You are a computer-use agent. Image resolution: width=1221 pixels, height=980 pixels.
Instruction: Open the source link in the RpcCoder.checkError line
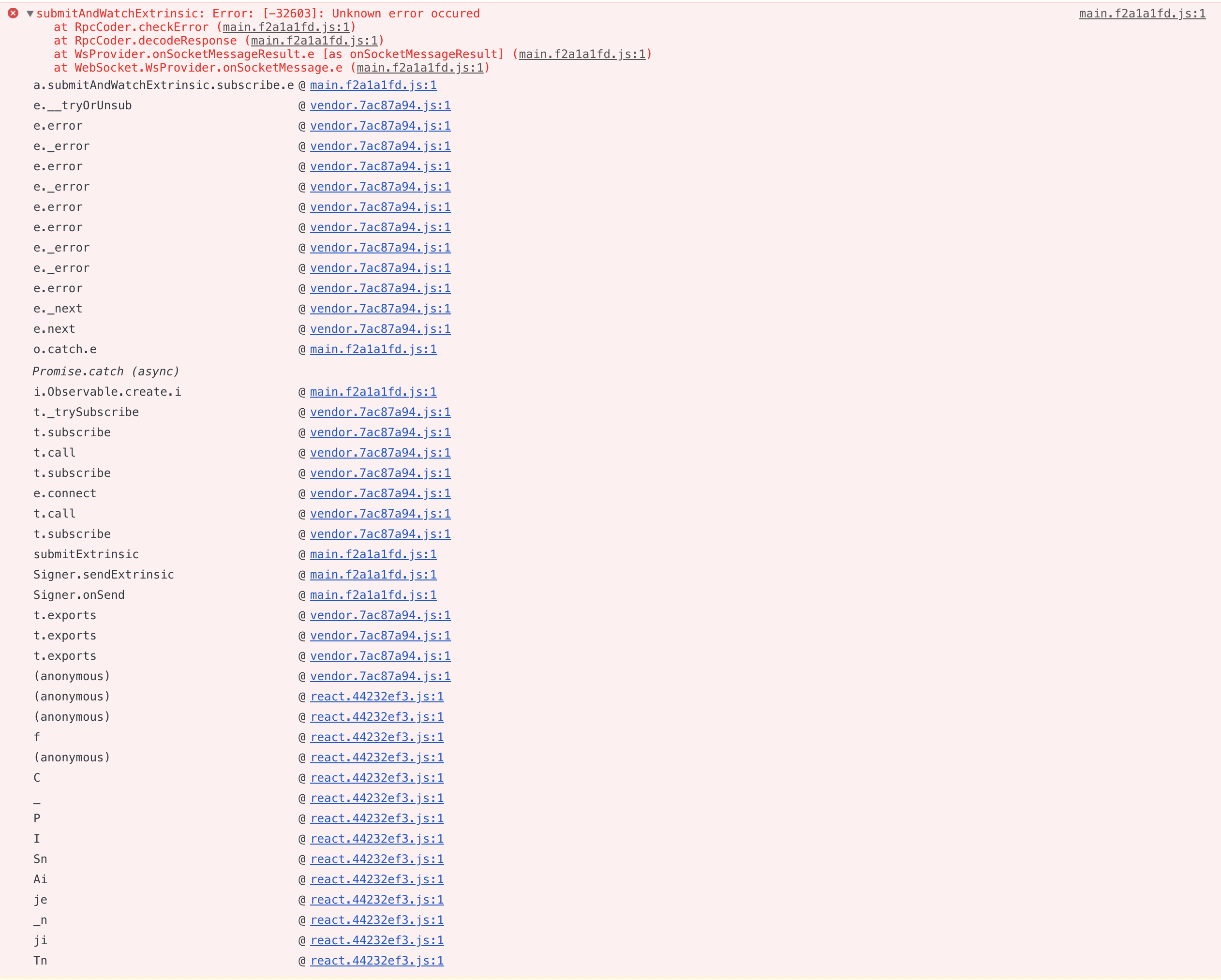(x=286, y=27)
